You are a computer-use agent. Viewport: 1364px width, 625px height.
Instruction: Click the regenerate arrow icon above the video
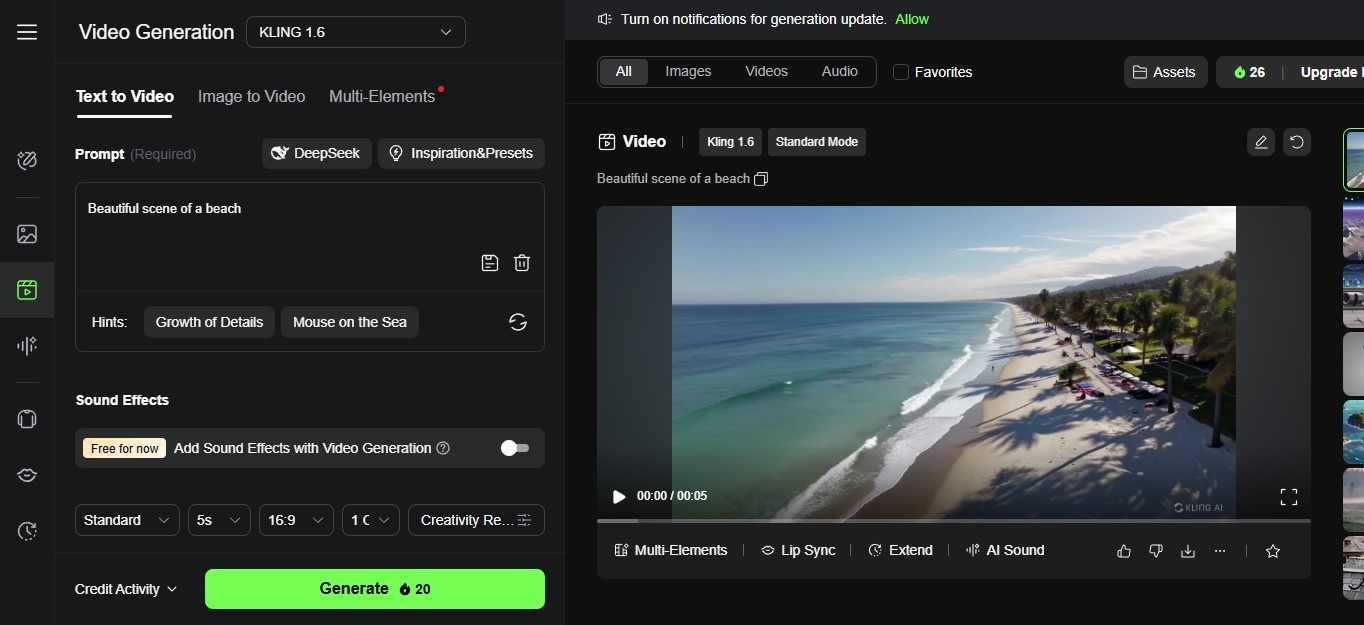coord(1297,142)
